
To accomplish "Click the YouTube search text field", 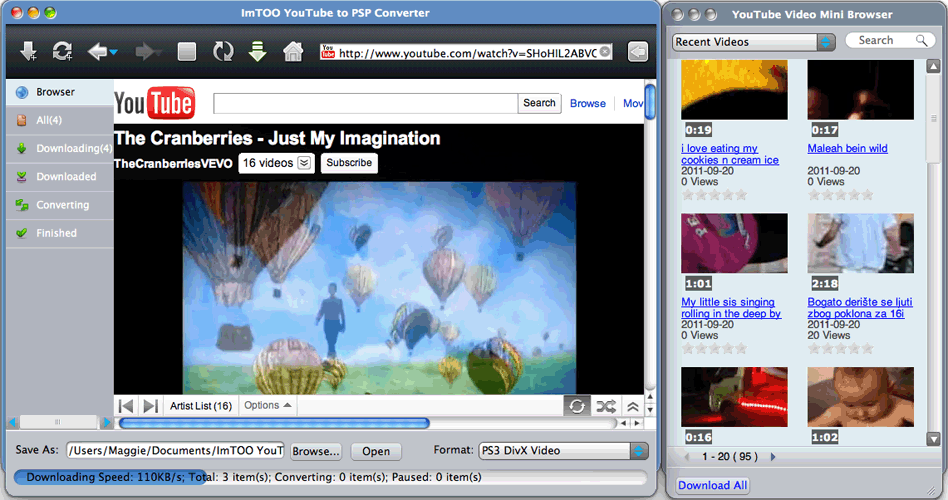I will point(365,103).
